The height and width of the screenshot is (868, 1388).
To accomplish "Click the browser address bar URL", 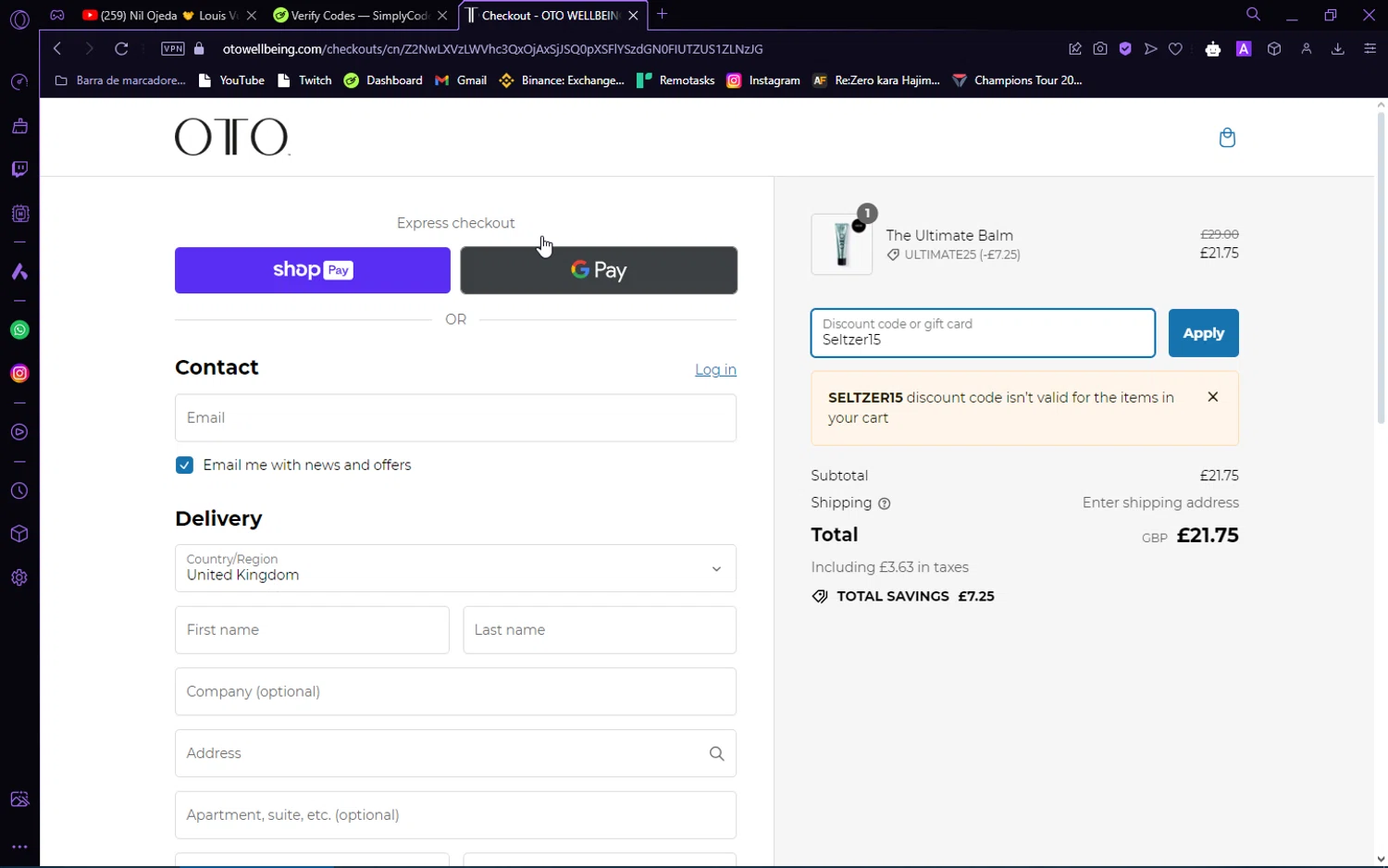I will click(493, 49).
